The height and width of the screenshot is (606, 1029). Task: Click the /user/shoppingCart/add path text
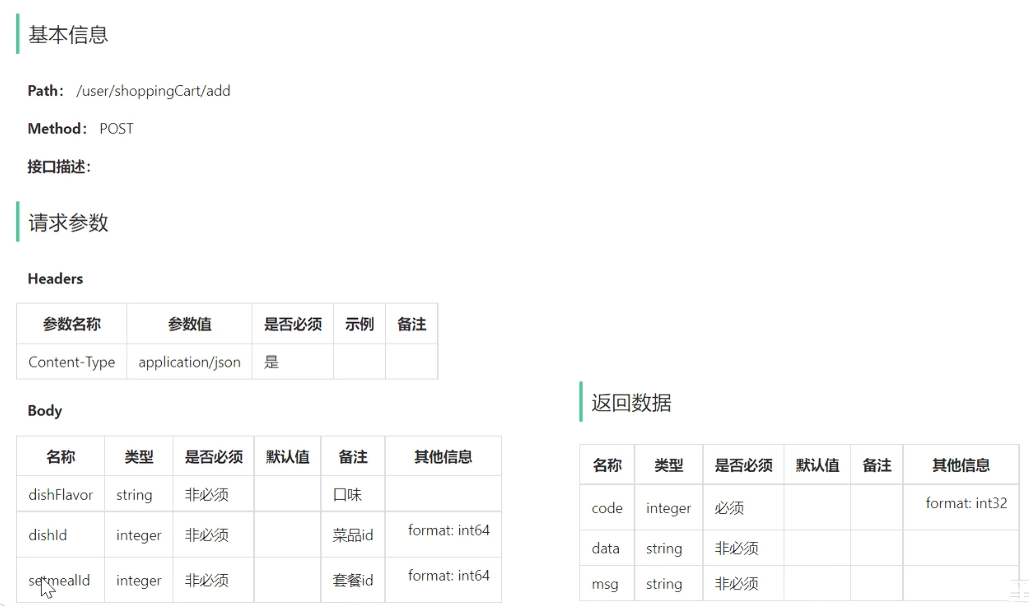point(153,91)
